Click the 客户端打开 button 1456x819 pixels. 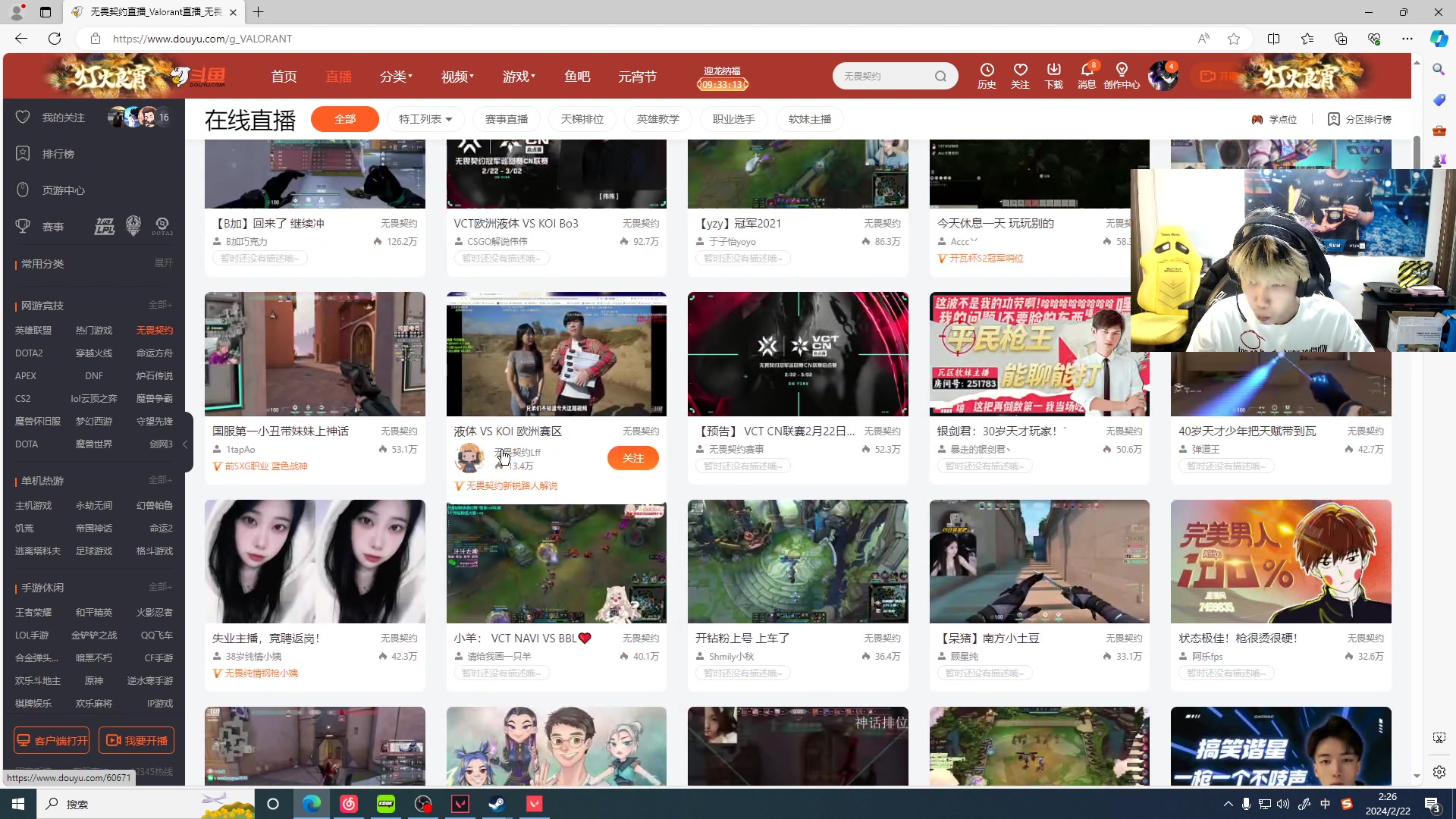pyautogui.click(x=51, y=740)
